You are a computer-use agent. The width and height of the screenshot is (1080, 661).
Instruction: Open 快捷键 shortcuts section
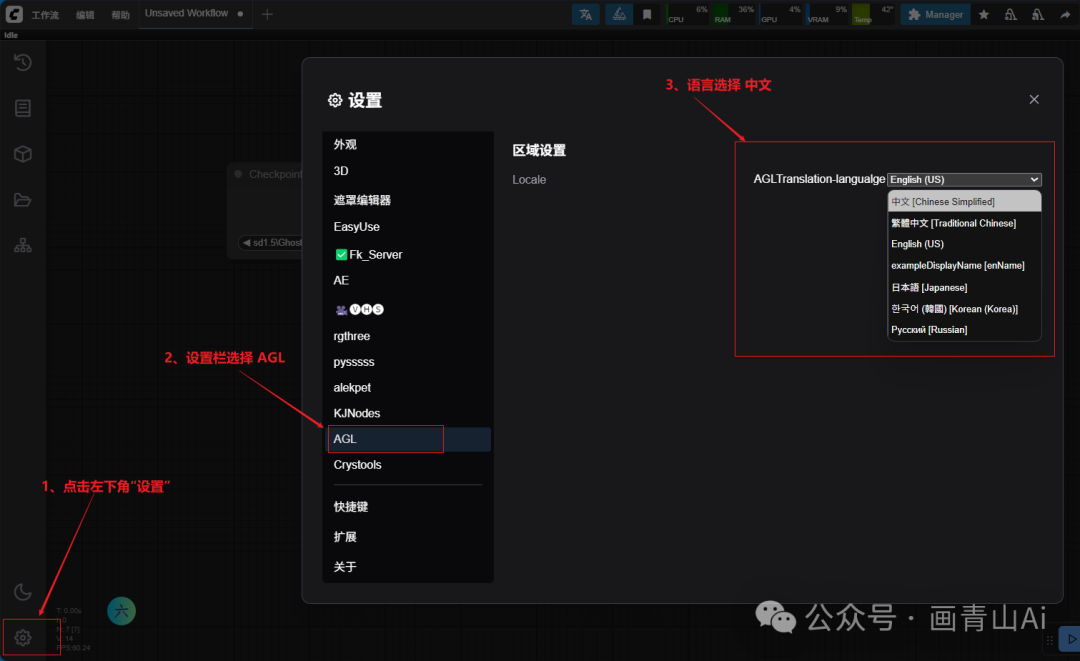[407, 507]
